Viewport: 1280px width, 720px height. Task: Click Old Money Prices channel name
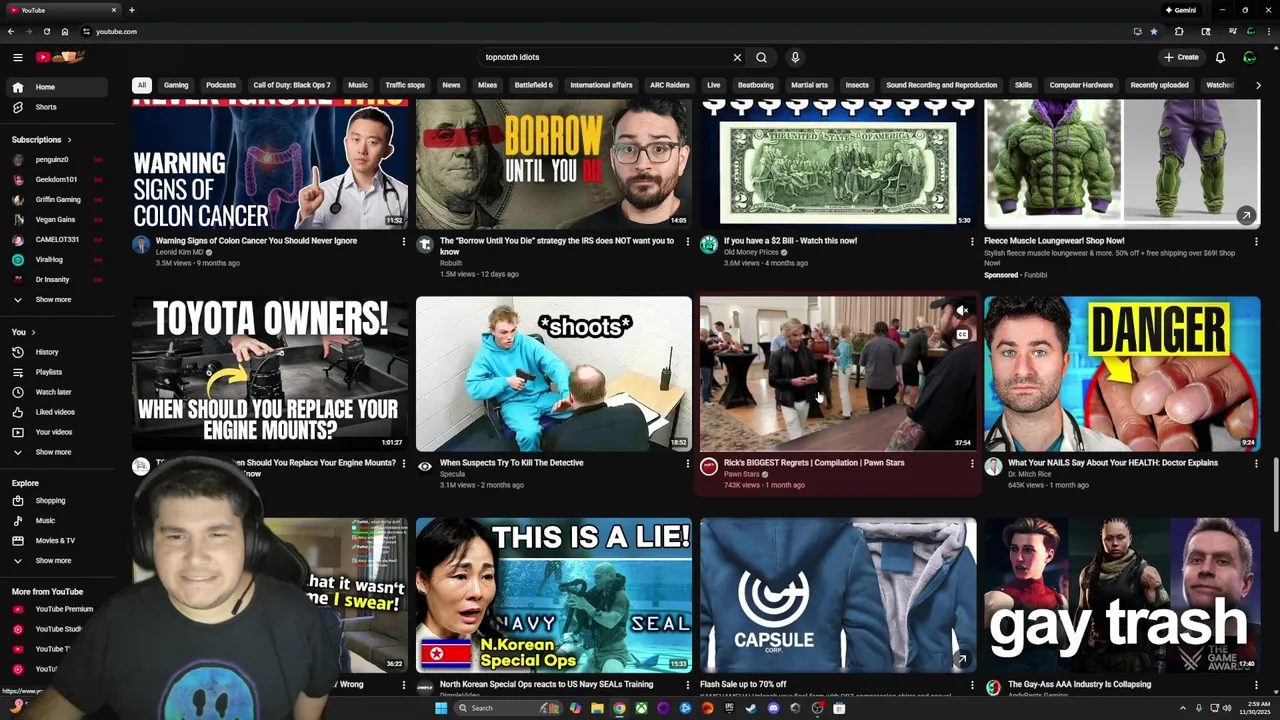click(751, 252)
